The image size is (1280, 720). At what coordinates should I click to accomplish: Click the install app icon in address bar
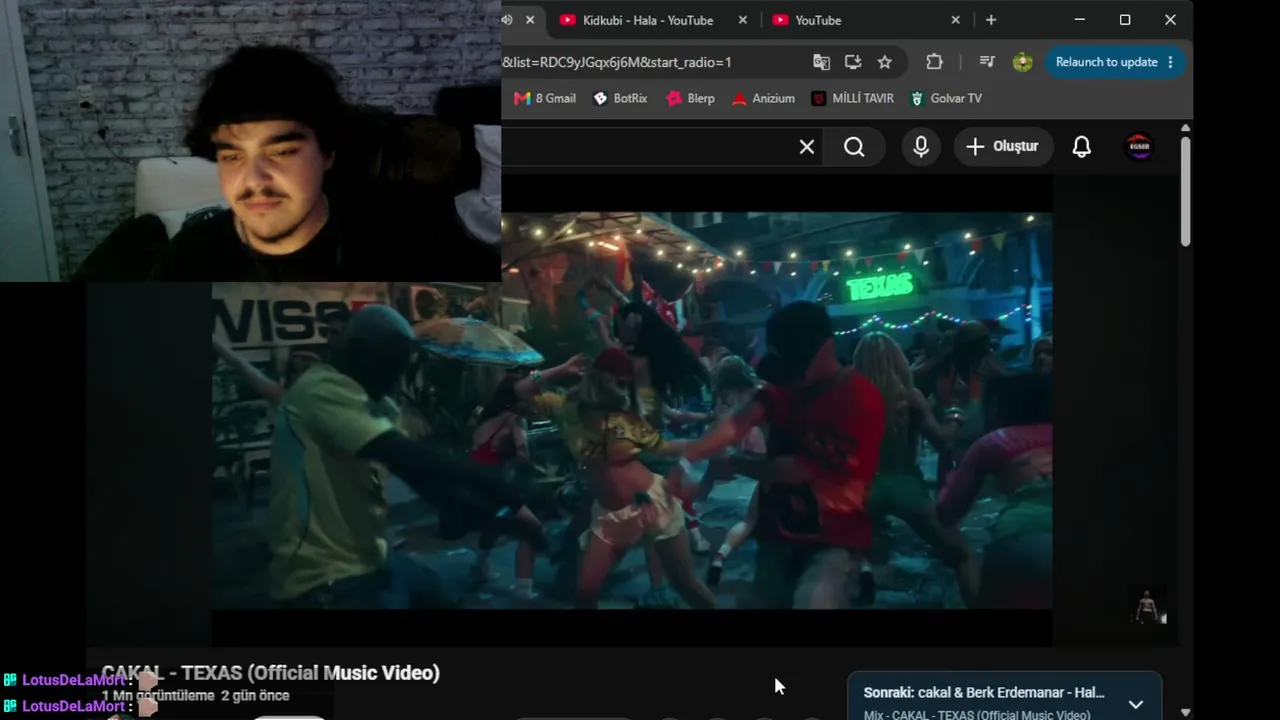click(x=853, y=62)
